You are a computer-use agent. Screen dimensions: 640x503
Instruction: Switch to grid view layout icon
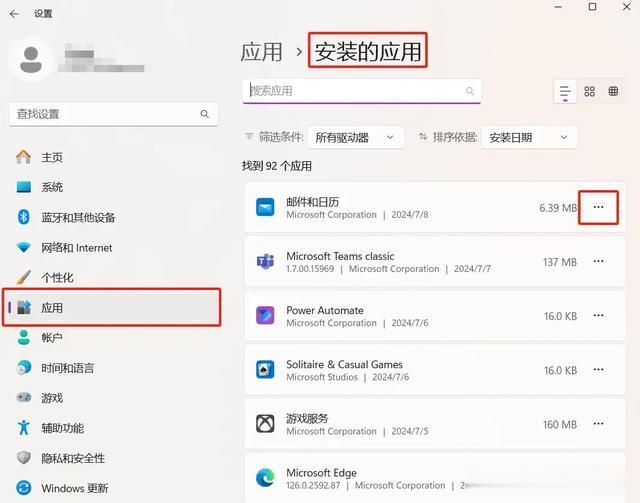tap(589, 91)
